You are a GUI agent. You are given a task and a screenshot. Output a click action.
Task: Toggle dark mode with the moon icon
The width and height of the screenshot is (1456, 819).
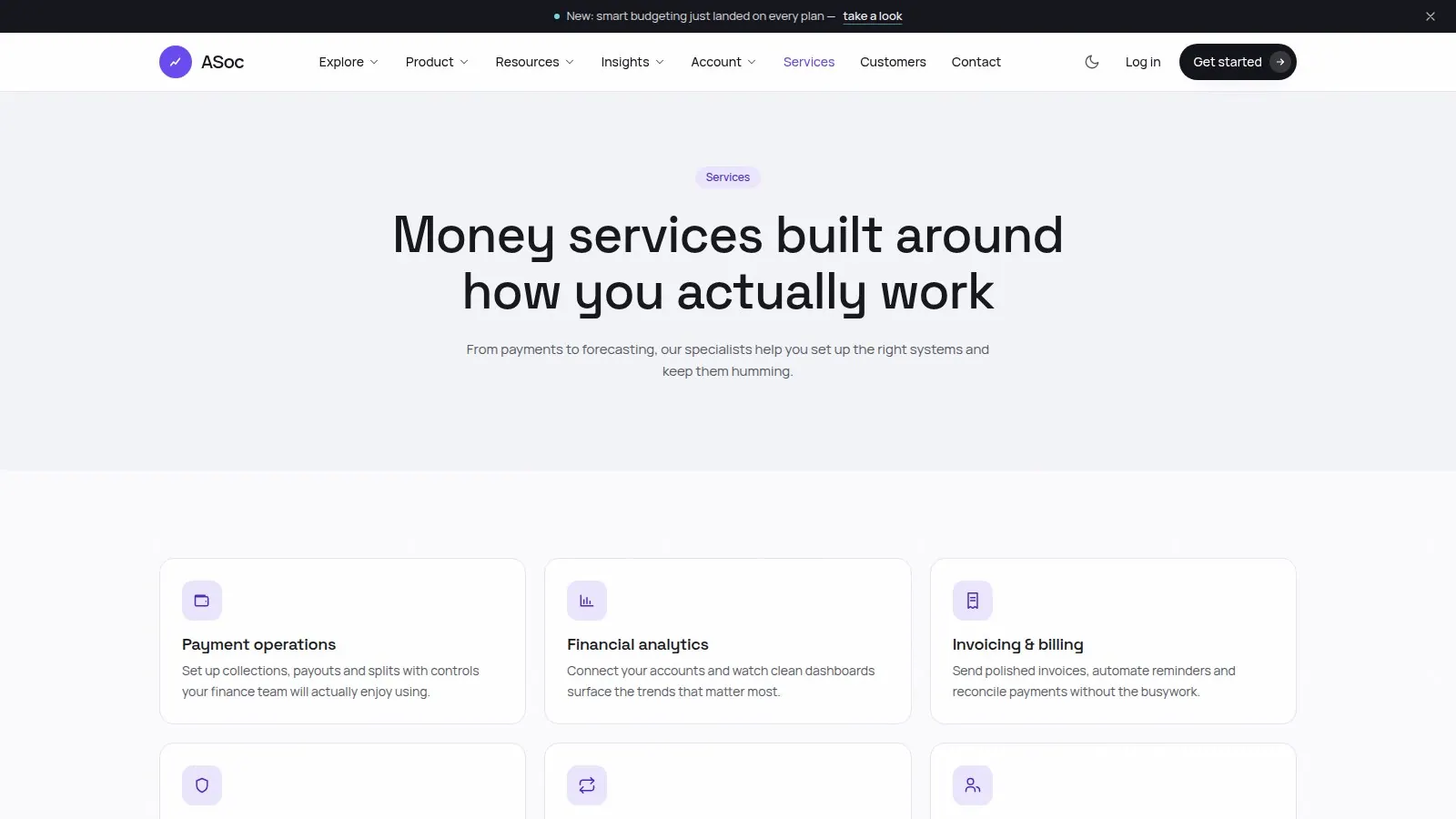[1092, 62]
